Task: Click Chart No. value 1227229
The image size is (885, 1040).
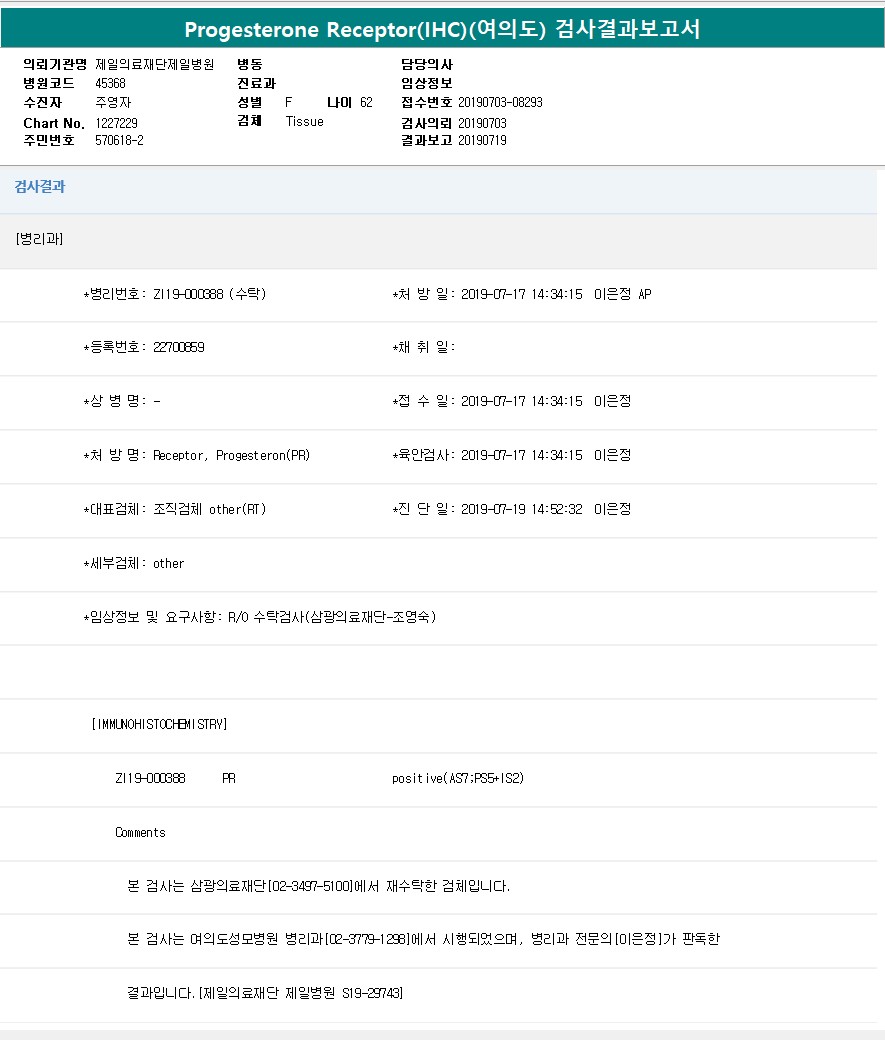Action: pyautogui.click(x=117, y=123)
